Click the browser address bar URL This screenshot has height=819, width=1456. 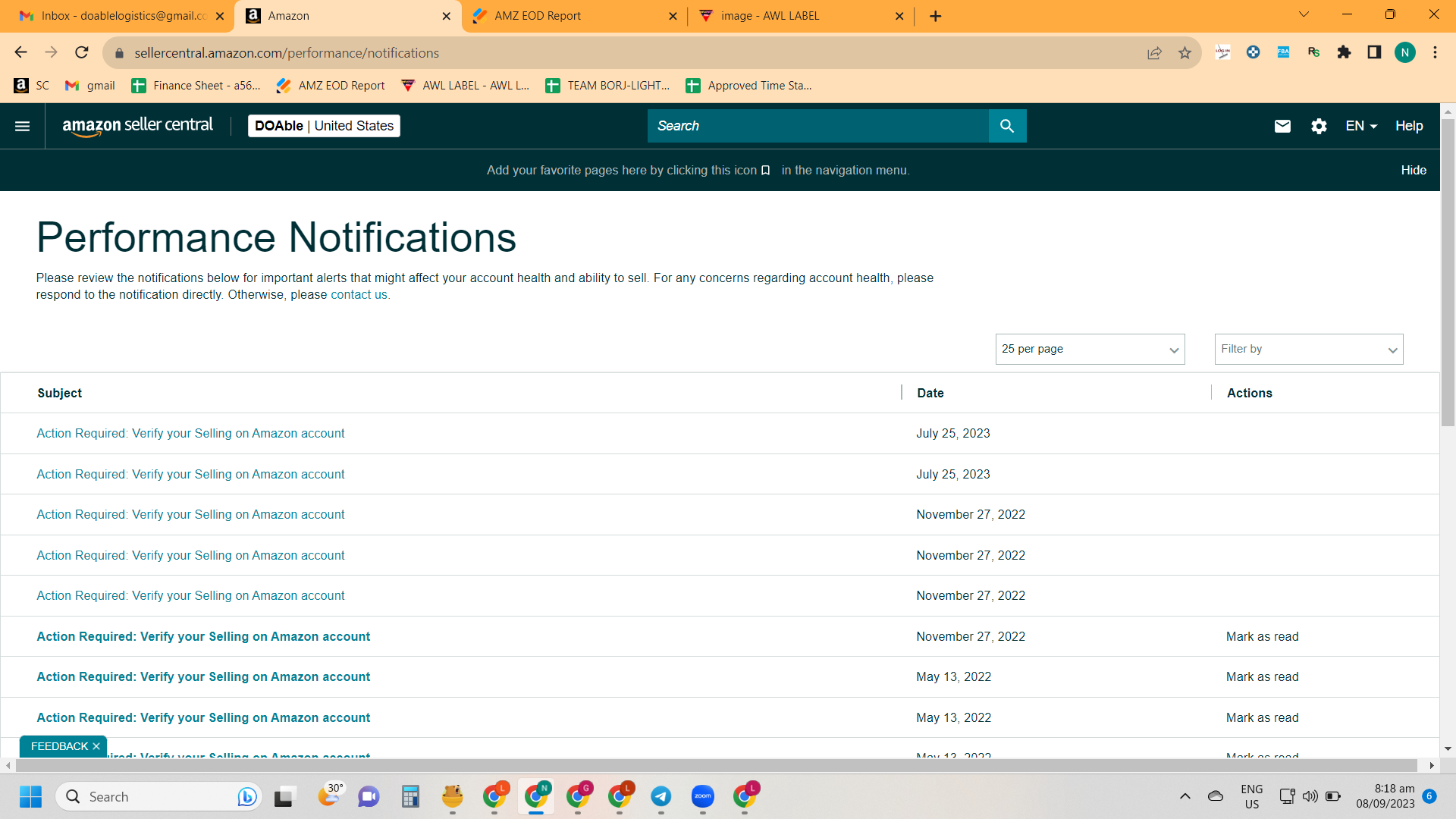287,53
